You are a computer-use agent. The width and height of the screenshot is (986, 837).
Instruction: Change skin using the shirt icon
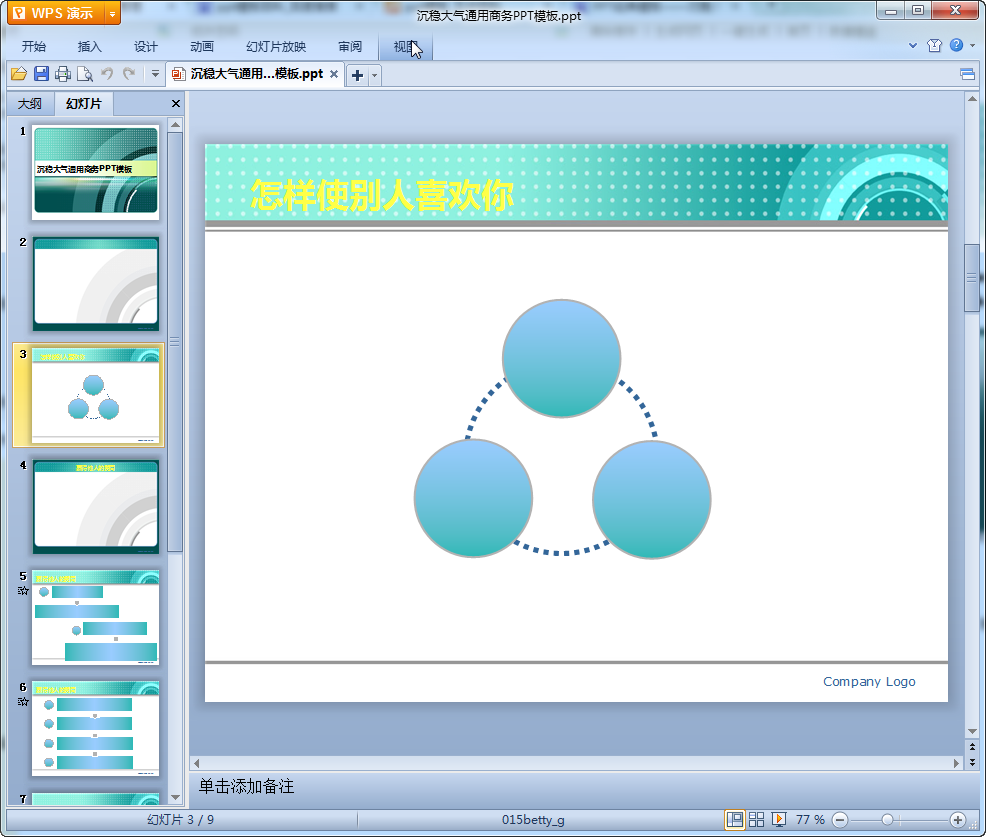tap(935, 46)
